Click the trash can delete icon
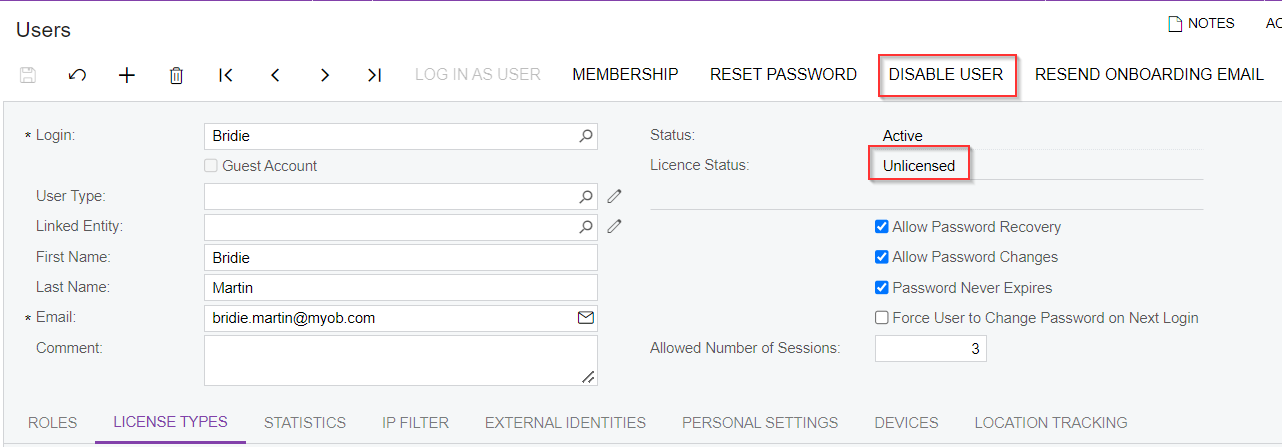 [176, 75]
